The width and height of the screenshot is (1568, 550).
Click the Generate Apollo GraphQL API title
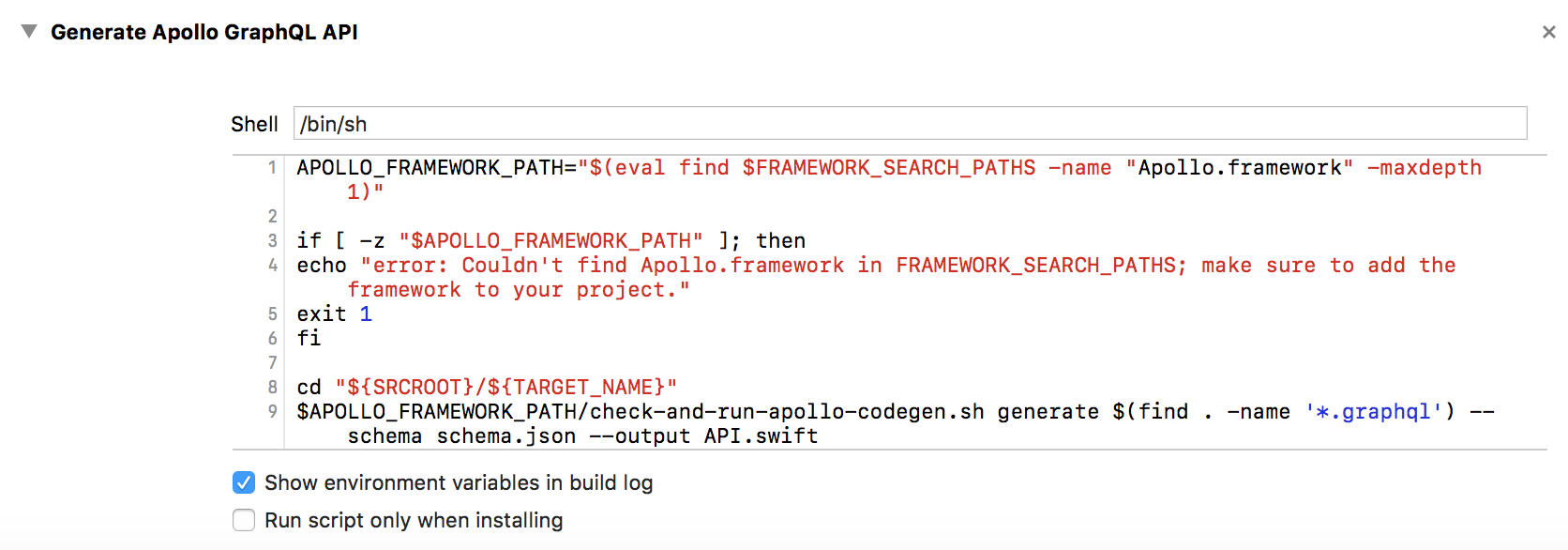click(x=204, y=31)
